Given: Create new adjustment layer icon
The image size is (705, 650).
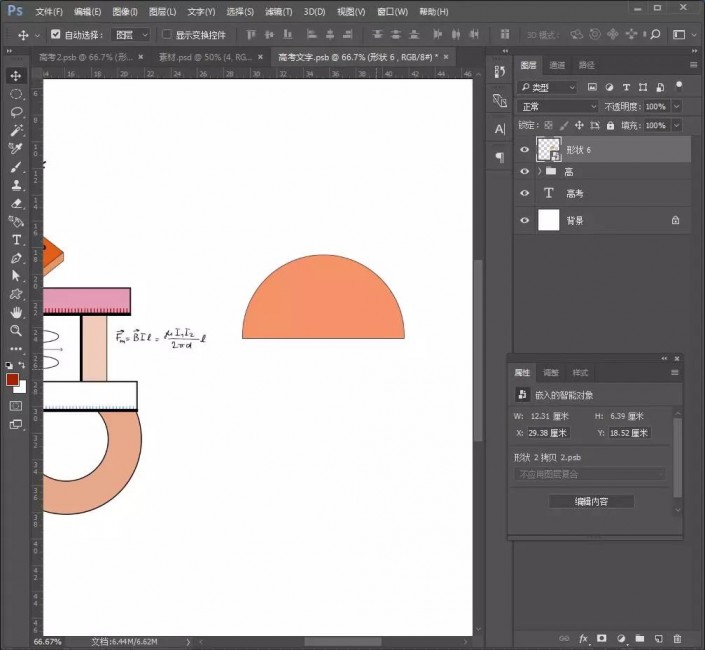Looking at the screenshot, I should (x=621, y=638).
